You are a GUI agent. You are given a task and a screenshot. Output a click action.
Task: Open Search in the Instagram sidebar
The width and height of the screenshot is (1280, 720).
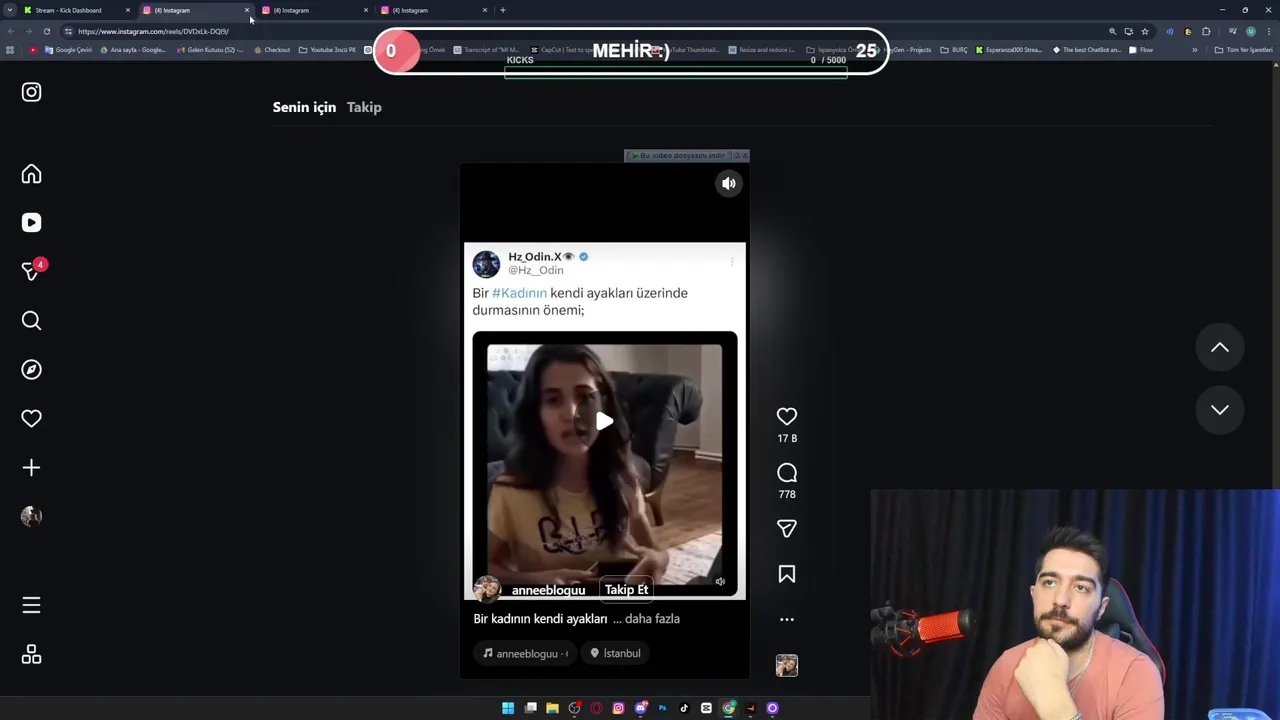coord(31,320)
